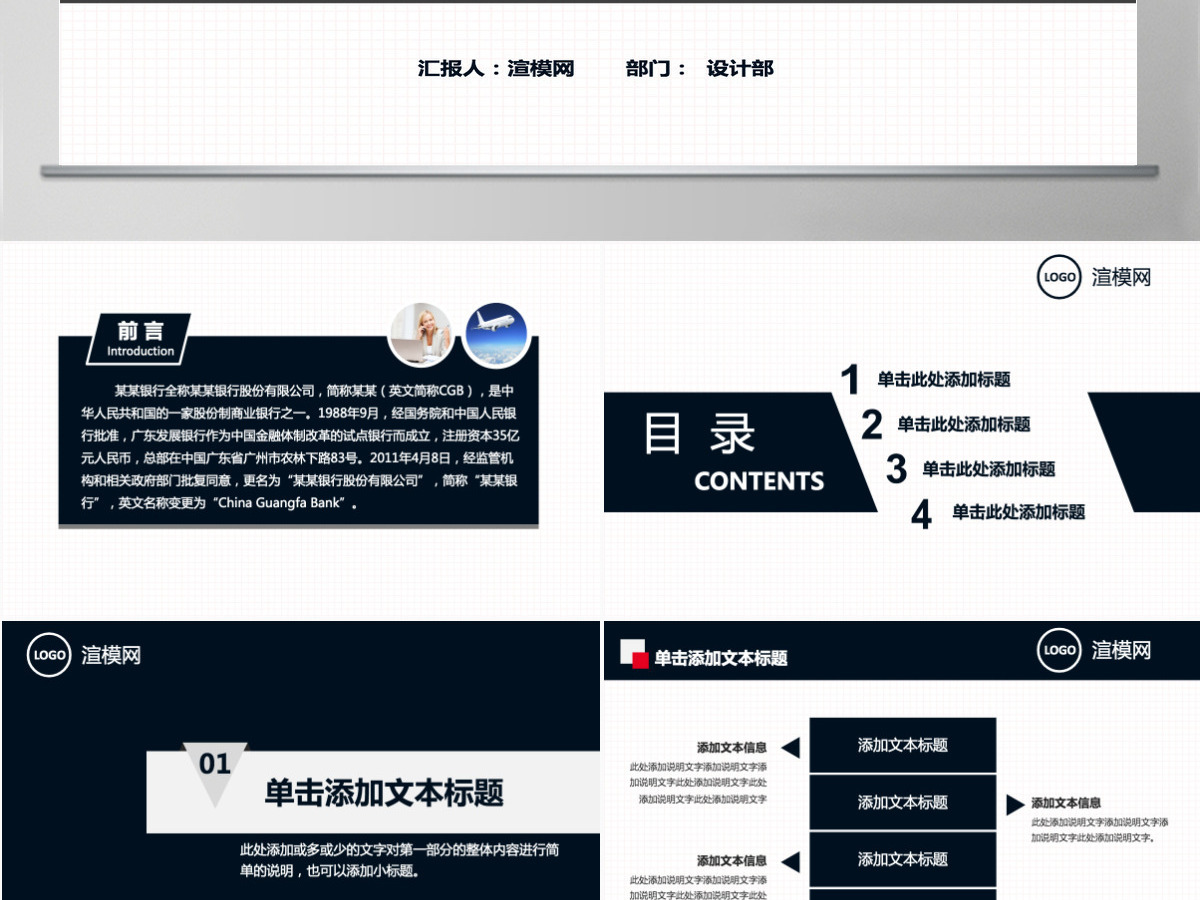Viewport: 1200px width, 900px height.
Task: Click the topmost left-pointing arrow on diagram slide
Action: click(790, 747)
